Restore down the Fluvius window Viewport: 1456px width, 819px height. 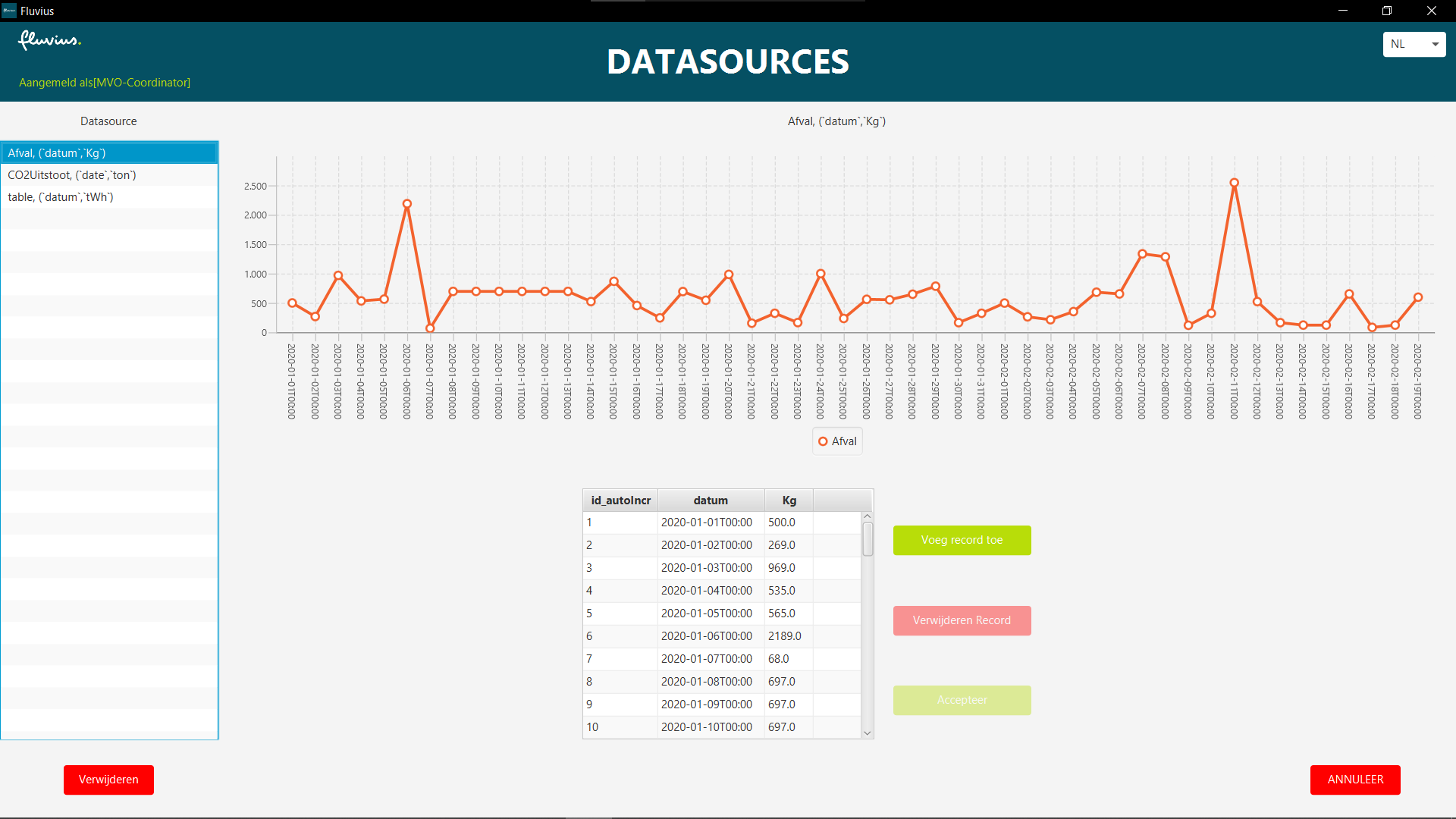[x=1386, y=11]
